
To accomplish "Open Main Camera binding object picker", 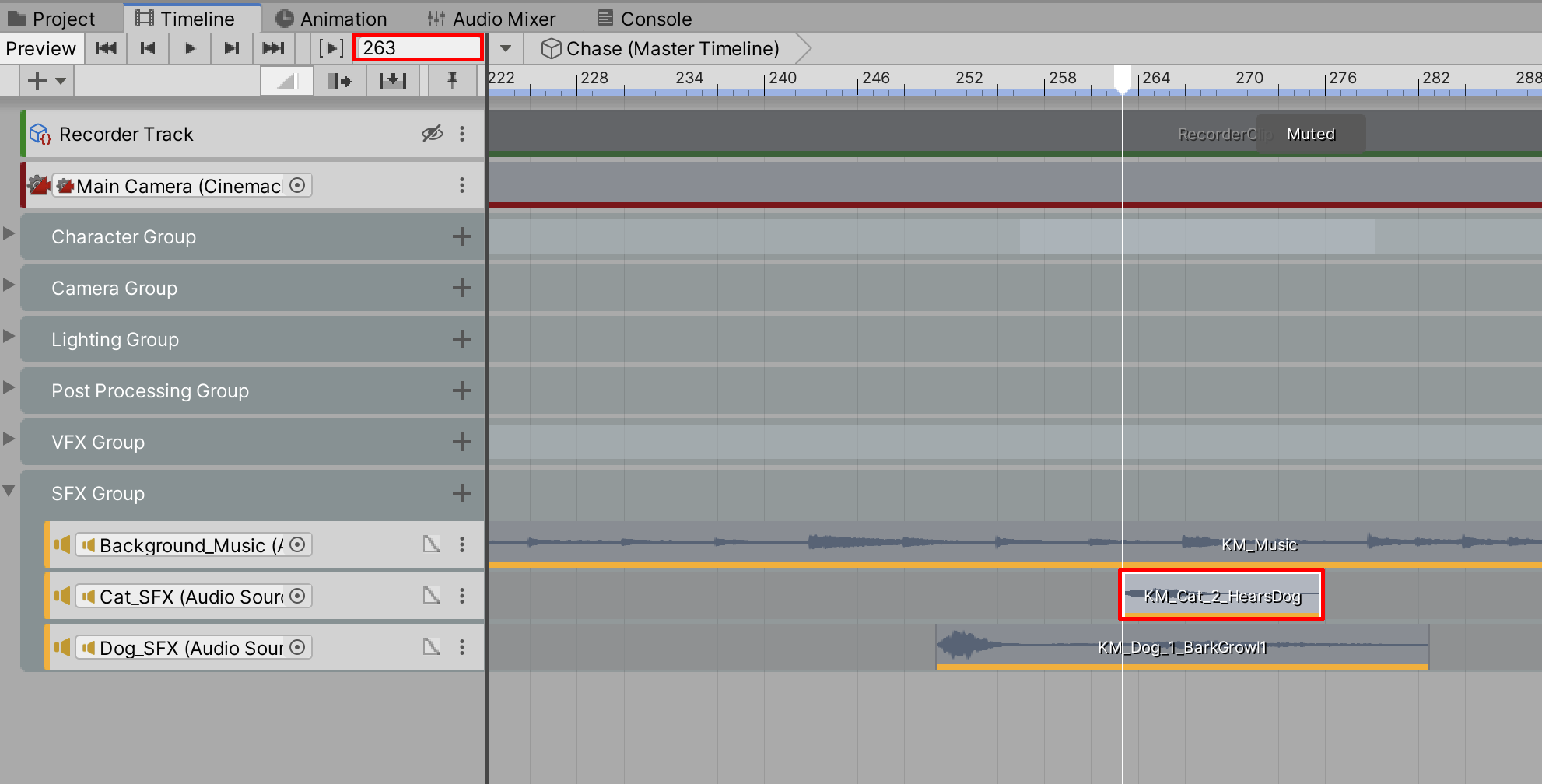I will (x=297, y=185).
